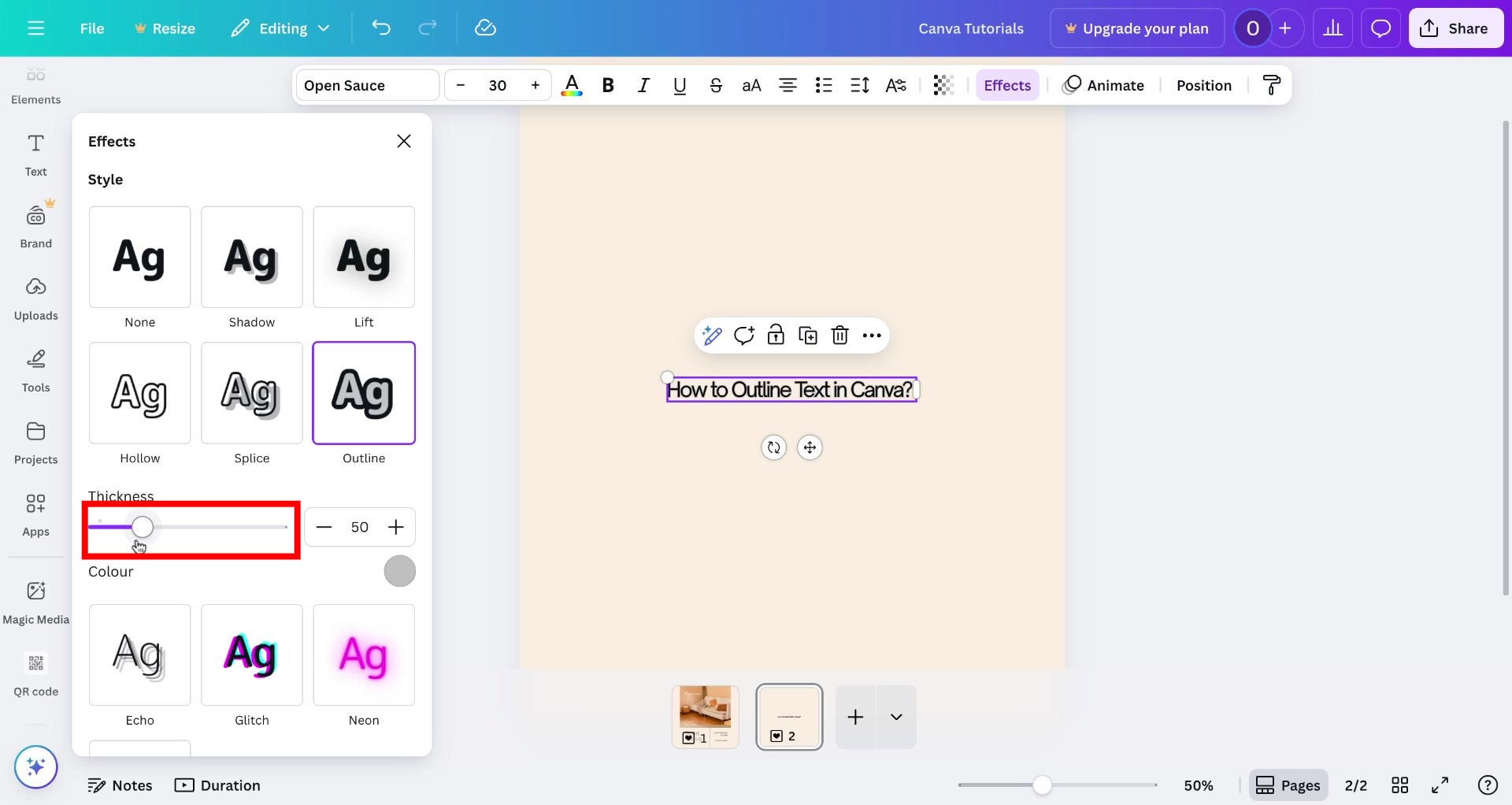Open the text color picker
The height and width of the screenshot is (805, 1512).
(572, 85)
